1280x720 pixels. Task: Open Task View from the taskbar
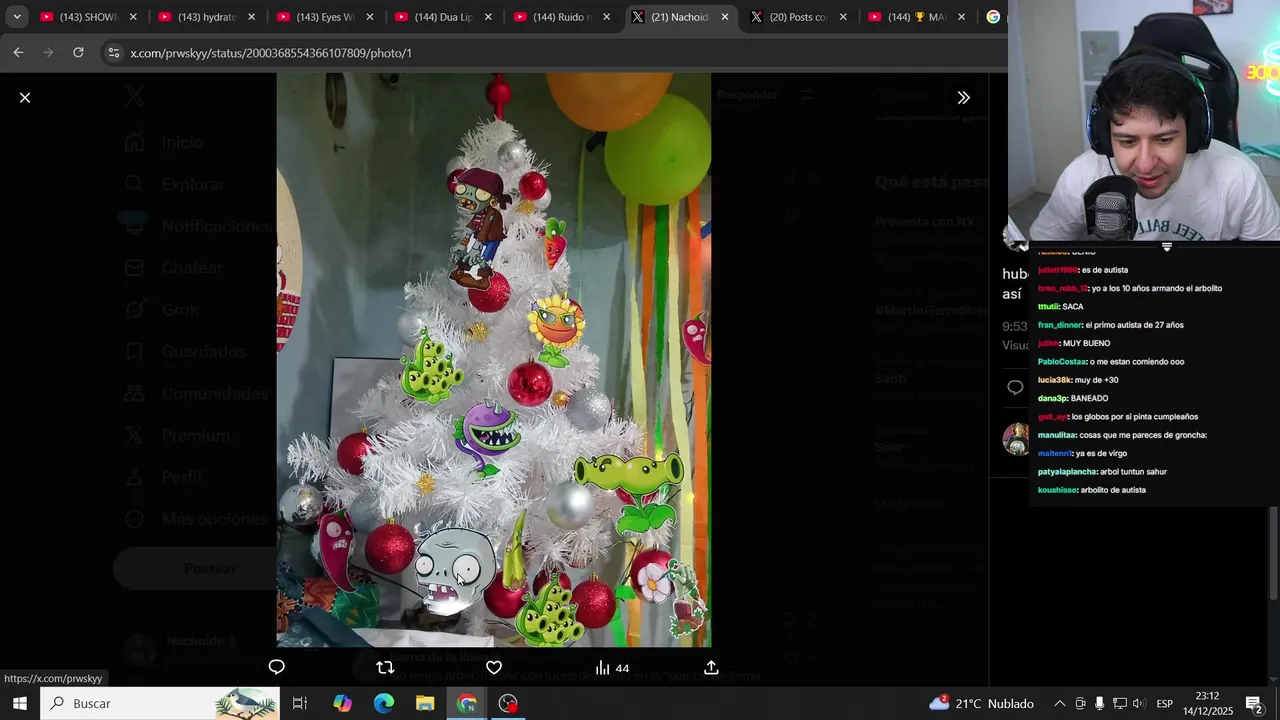pos(299,703)
